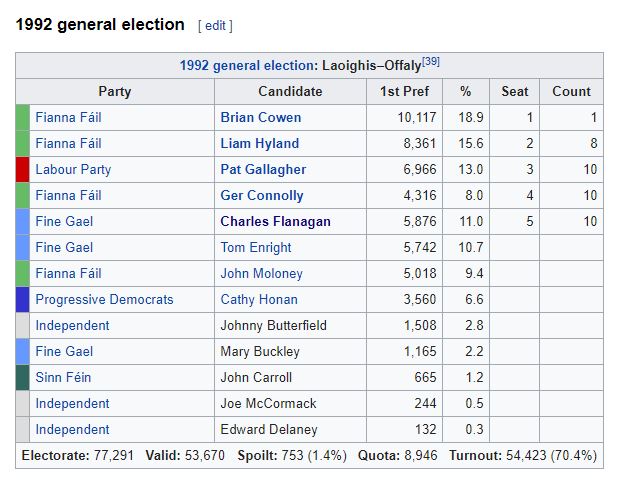The height and width of the screenshot is (481, 618).
Task: Click the dark blue Progressive Democrats swatch
Action: point(22,300)
